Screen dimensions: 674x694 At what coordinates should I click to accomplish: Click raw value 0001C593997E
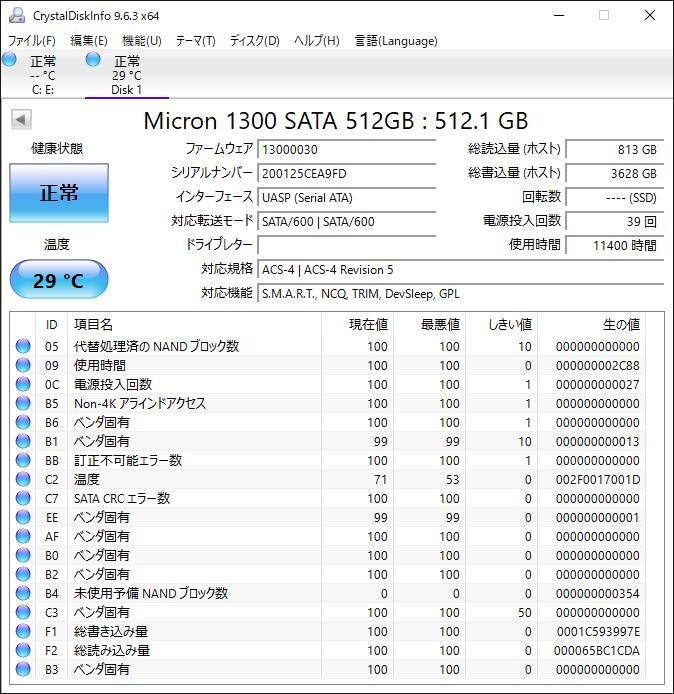pos(598,632)
